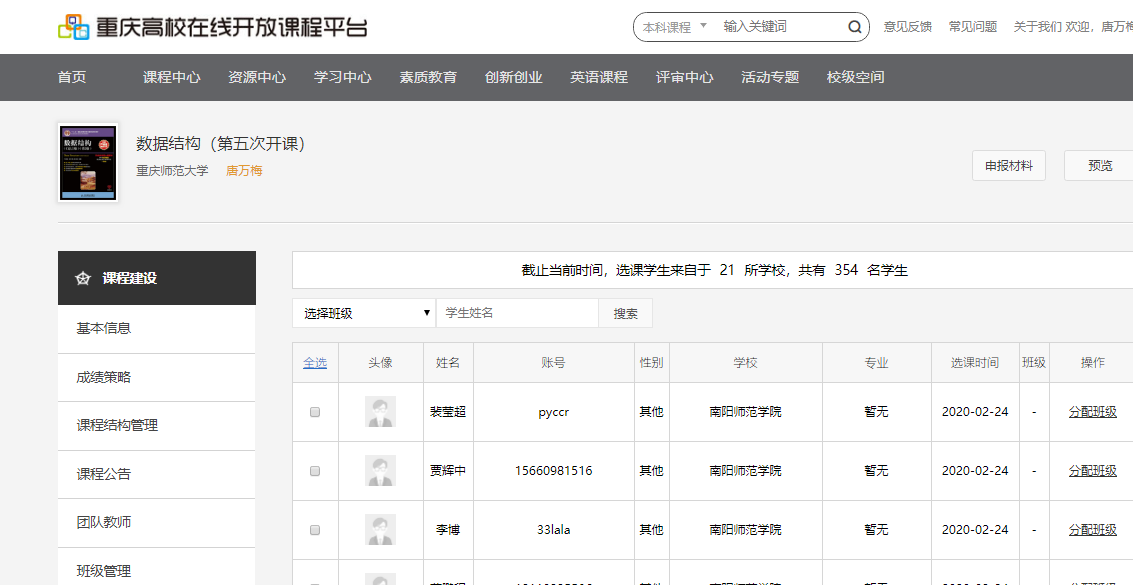Open the data structure course cover thumbnail
The height and width of the screenshot is (585, 1133).
click(88, 162)
